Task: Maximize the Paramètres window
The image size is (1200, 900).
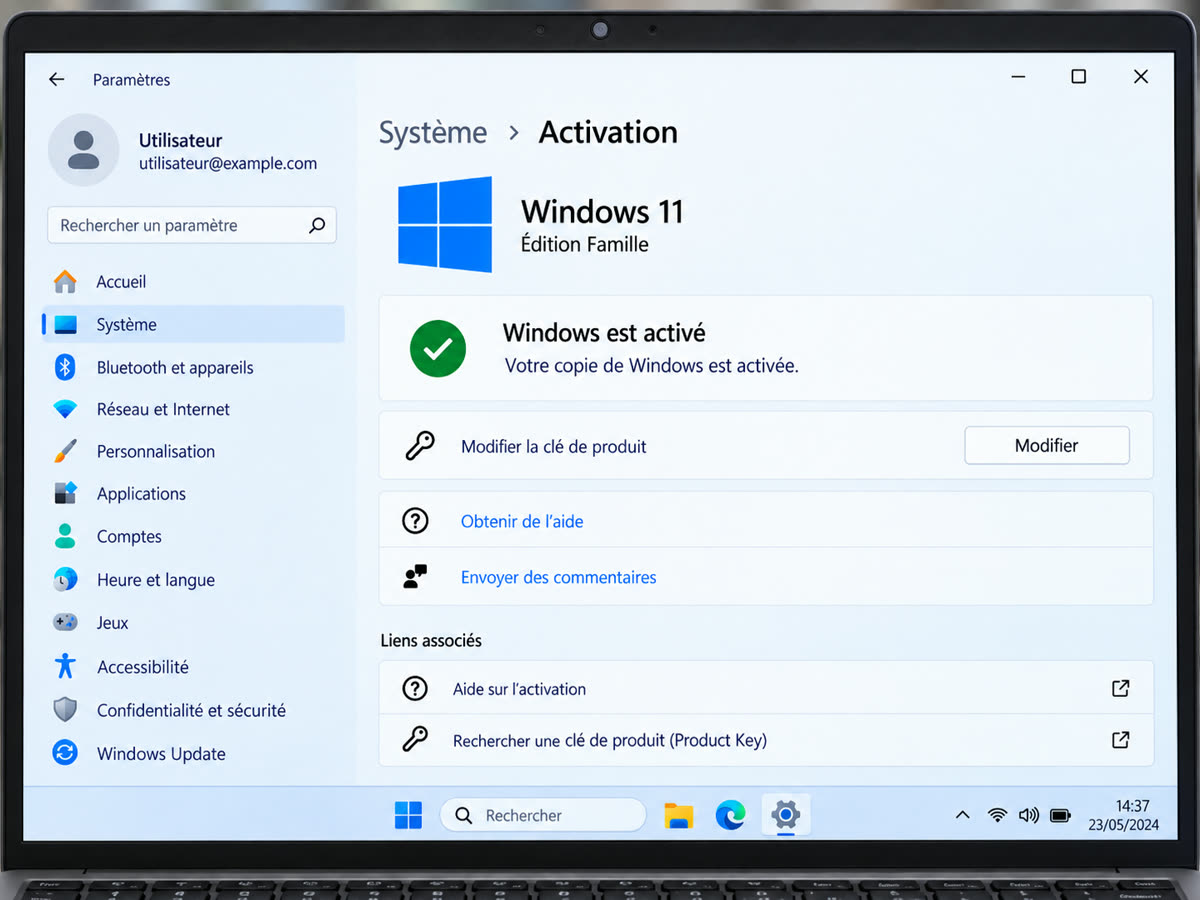Action: click(x=1079, y=77)
